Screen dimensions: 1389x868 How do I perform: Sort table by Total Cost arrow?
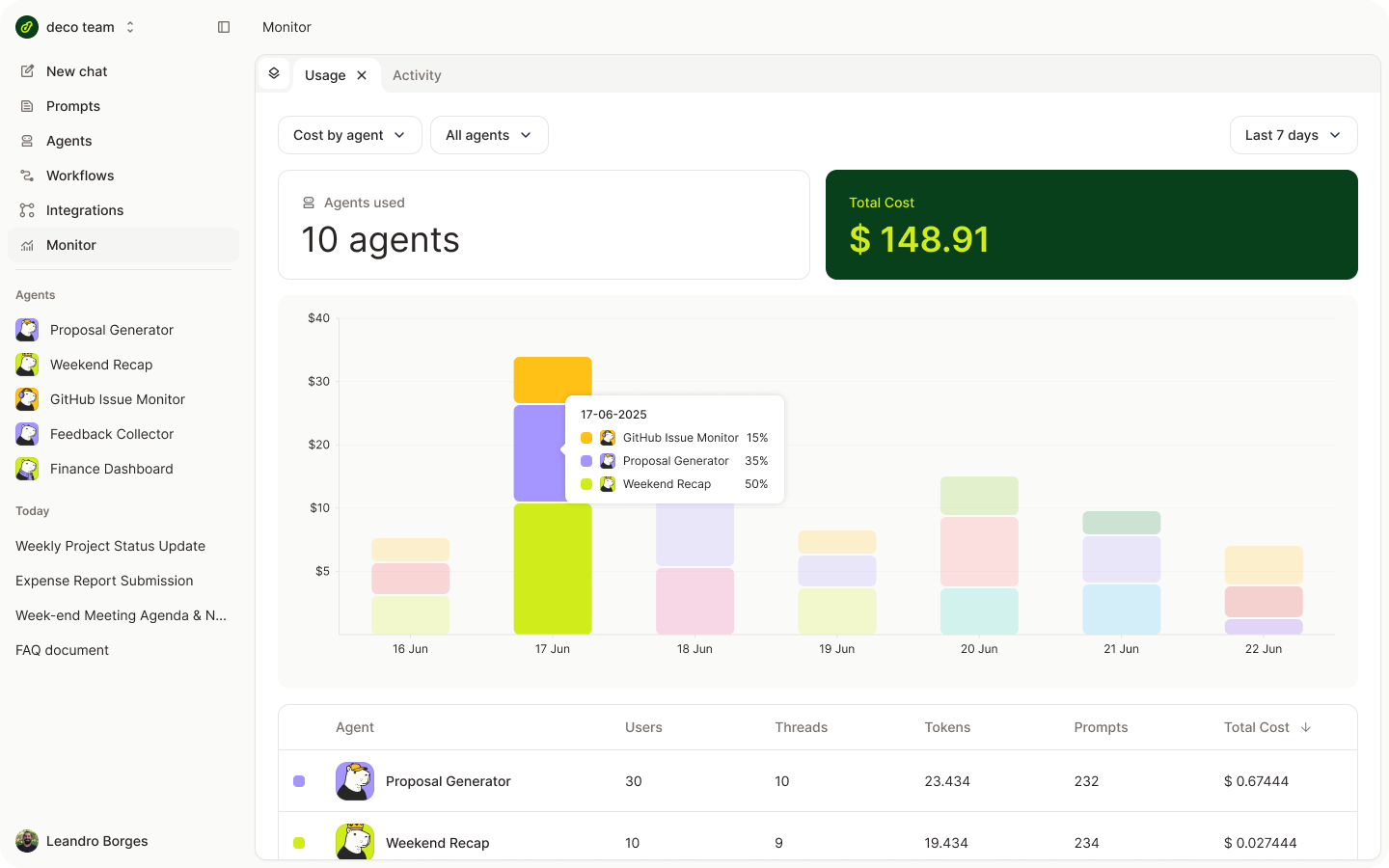pos(1306,727)
